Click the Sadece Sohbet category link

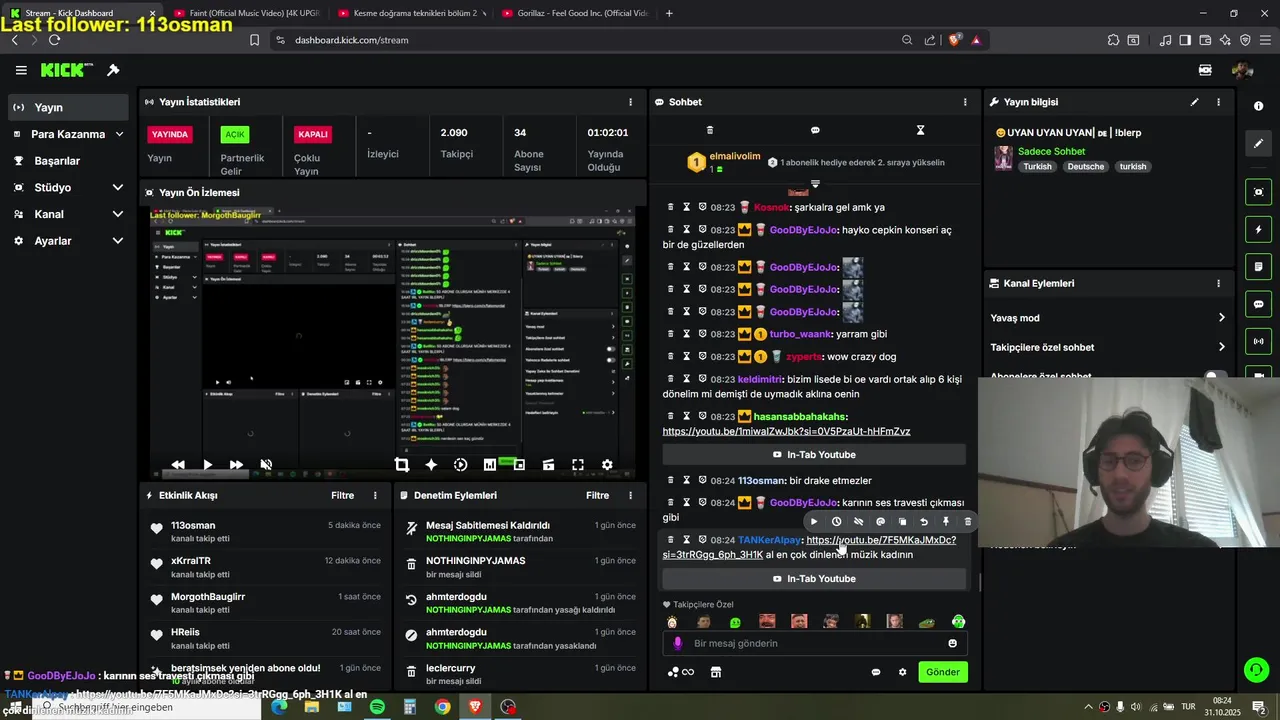point(1051,152)
